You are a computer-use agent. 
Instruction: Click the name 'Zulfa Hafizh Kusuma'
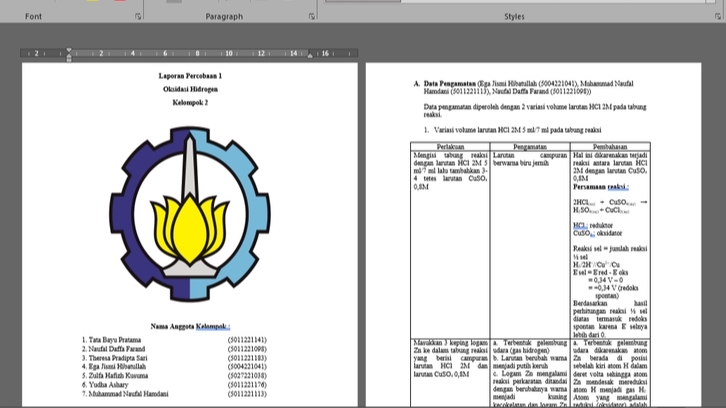pos(118,376)
